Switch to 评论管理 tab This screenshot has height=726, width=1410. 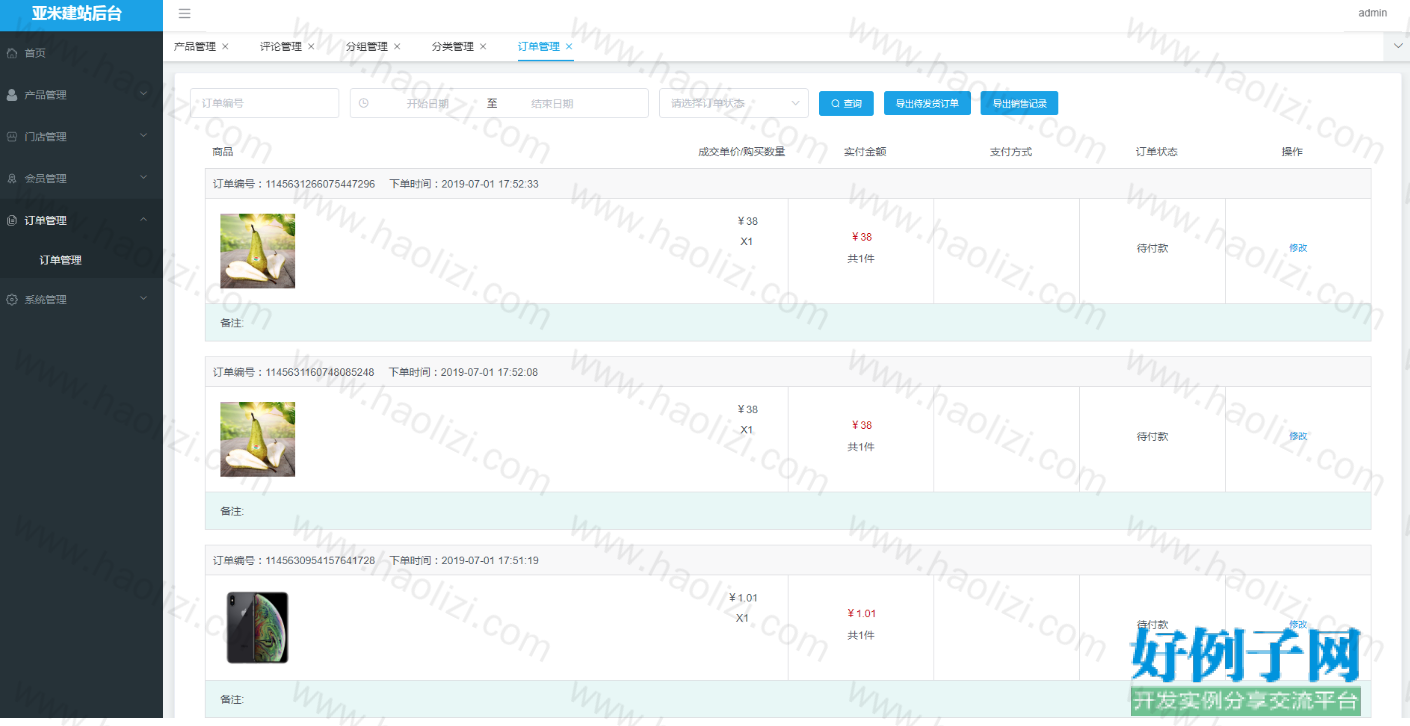pyautogui.click(x=280, y=47)
